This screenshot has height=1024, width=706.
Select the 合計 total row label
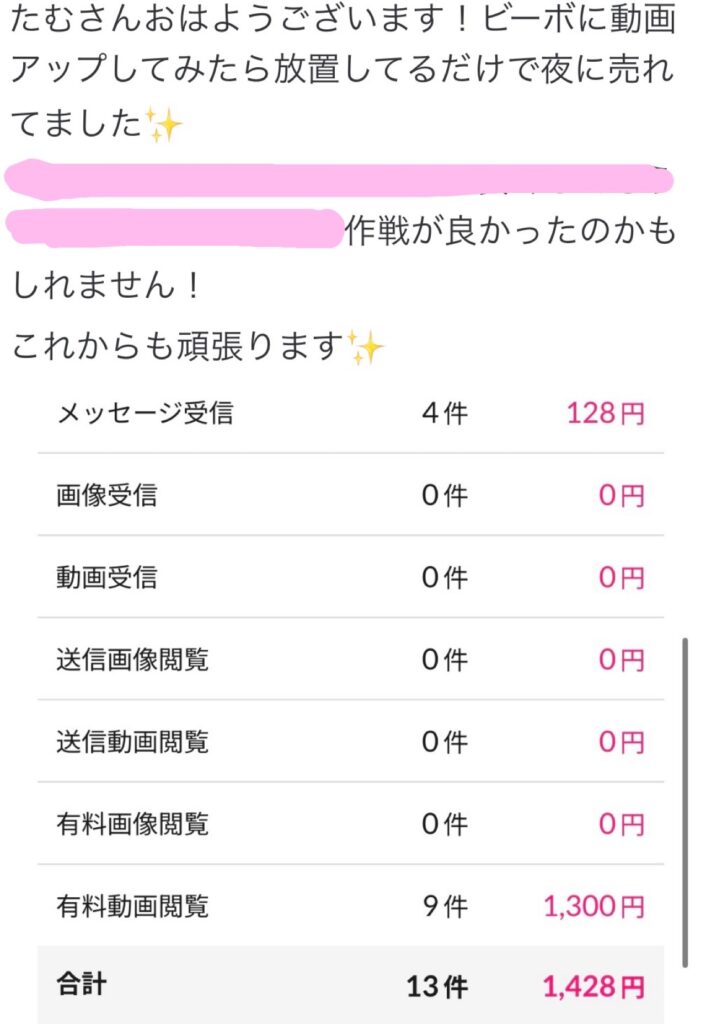tap(82, 984)
